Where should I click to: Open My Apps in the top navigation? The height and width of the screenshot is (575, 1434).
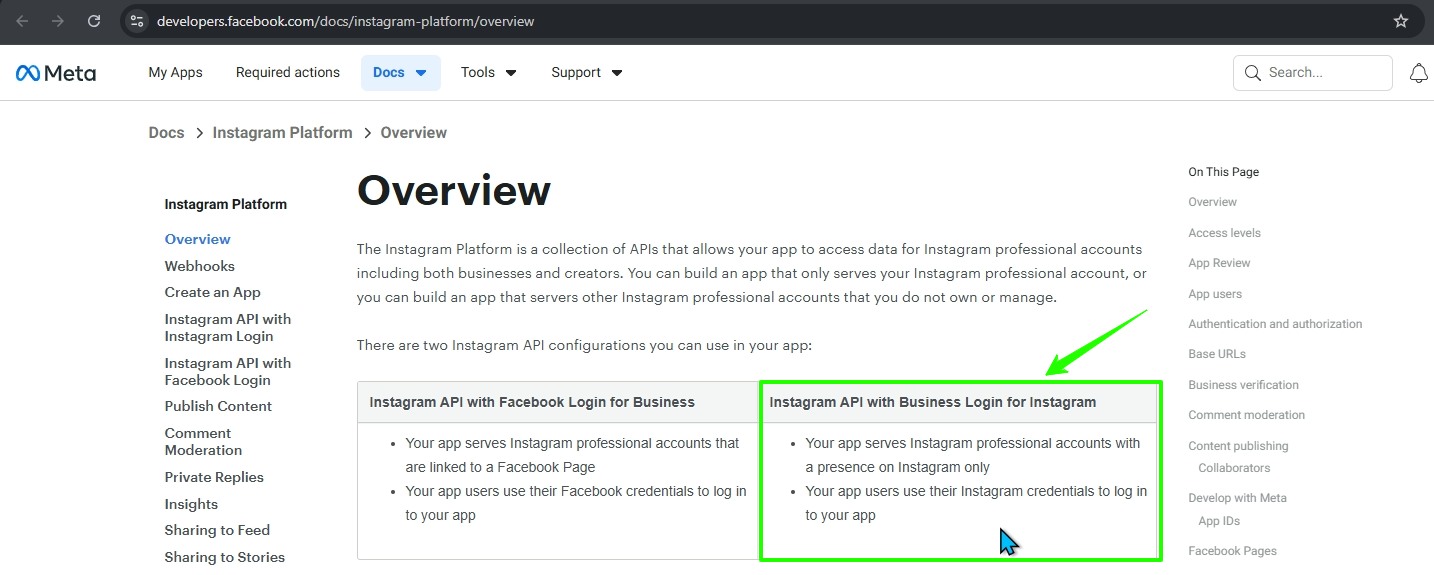[x=175, y=73]
